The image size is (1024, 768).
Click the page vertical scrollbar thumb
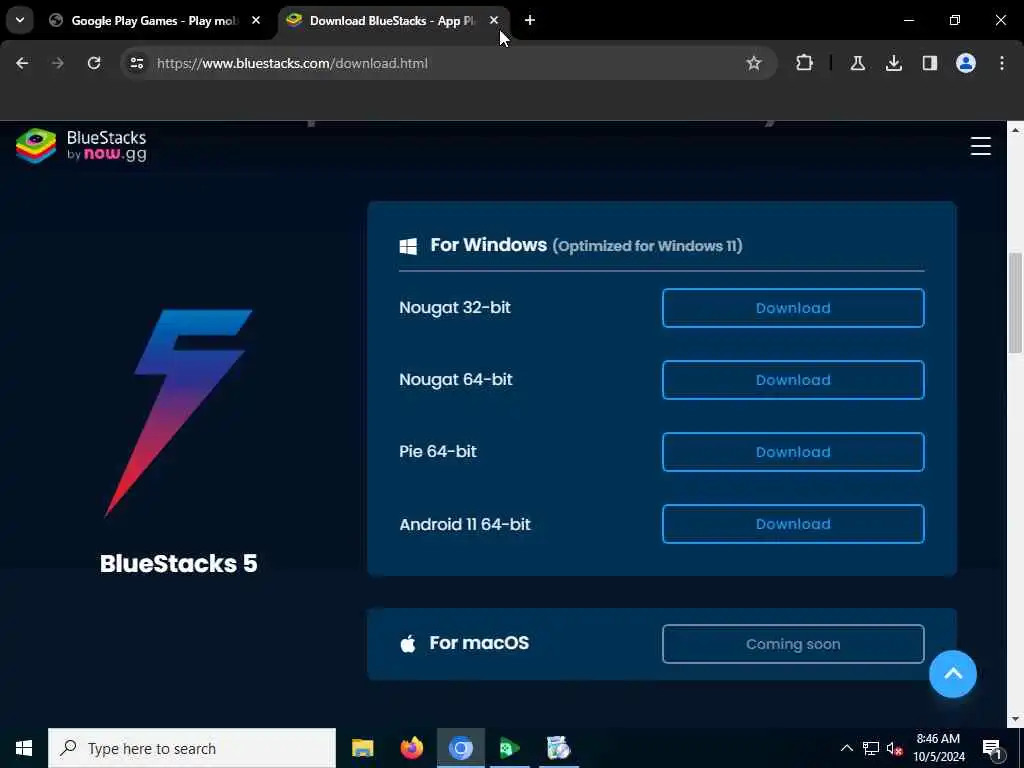pos(1015,304)
